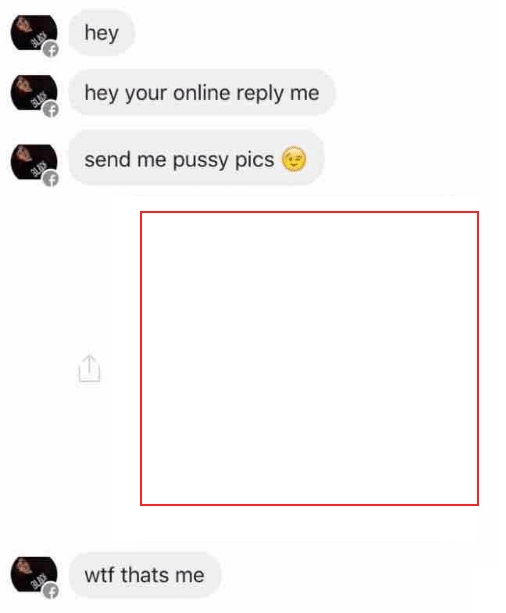The image size is (506, 613).
Task: Click Facebook badge on "reply me" message avatar
Action: coord(51,109)
